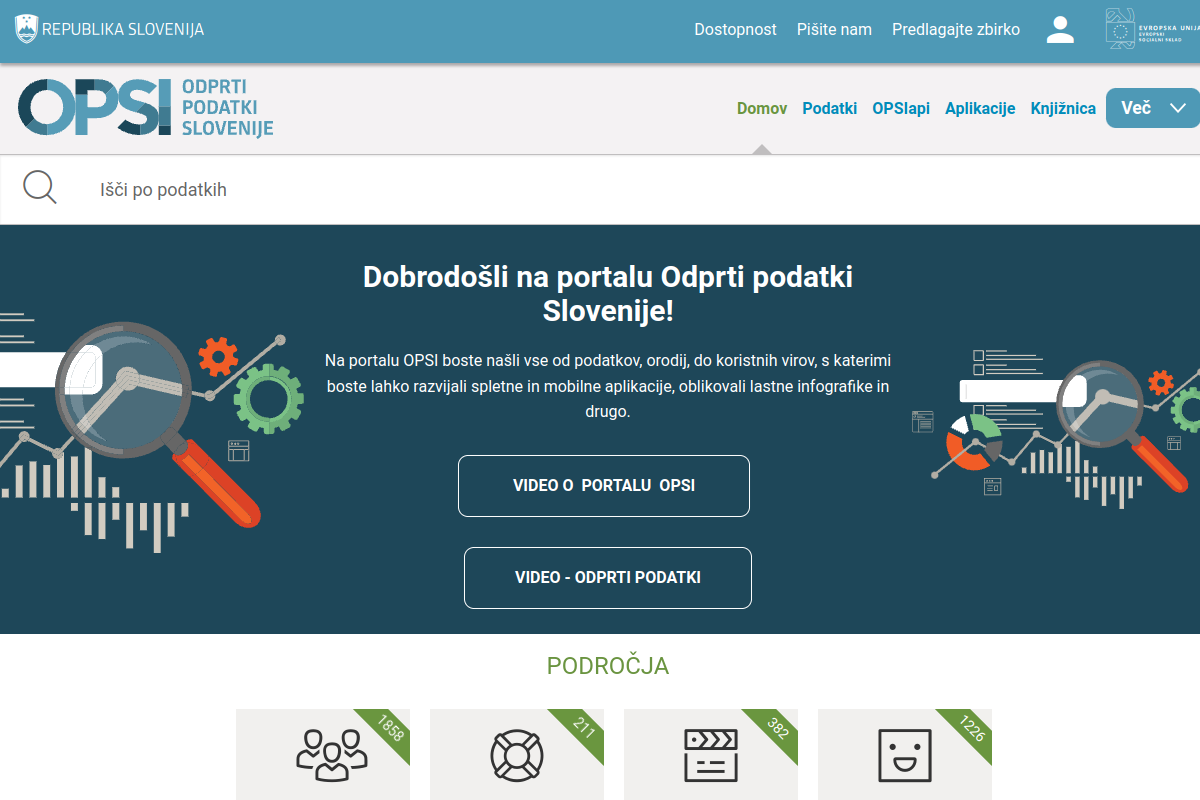Click the Republika Slovenija coat of arms icon
Screen dimensions: 1200x800
[x=26, y=29]
